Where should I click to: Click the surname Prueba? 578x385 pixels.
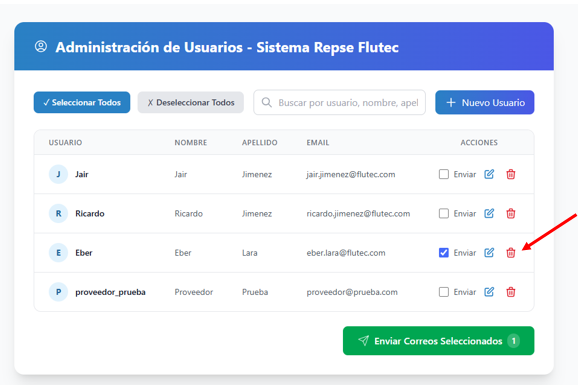pos(255,292)
